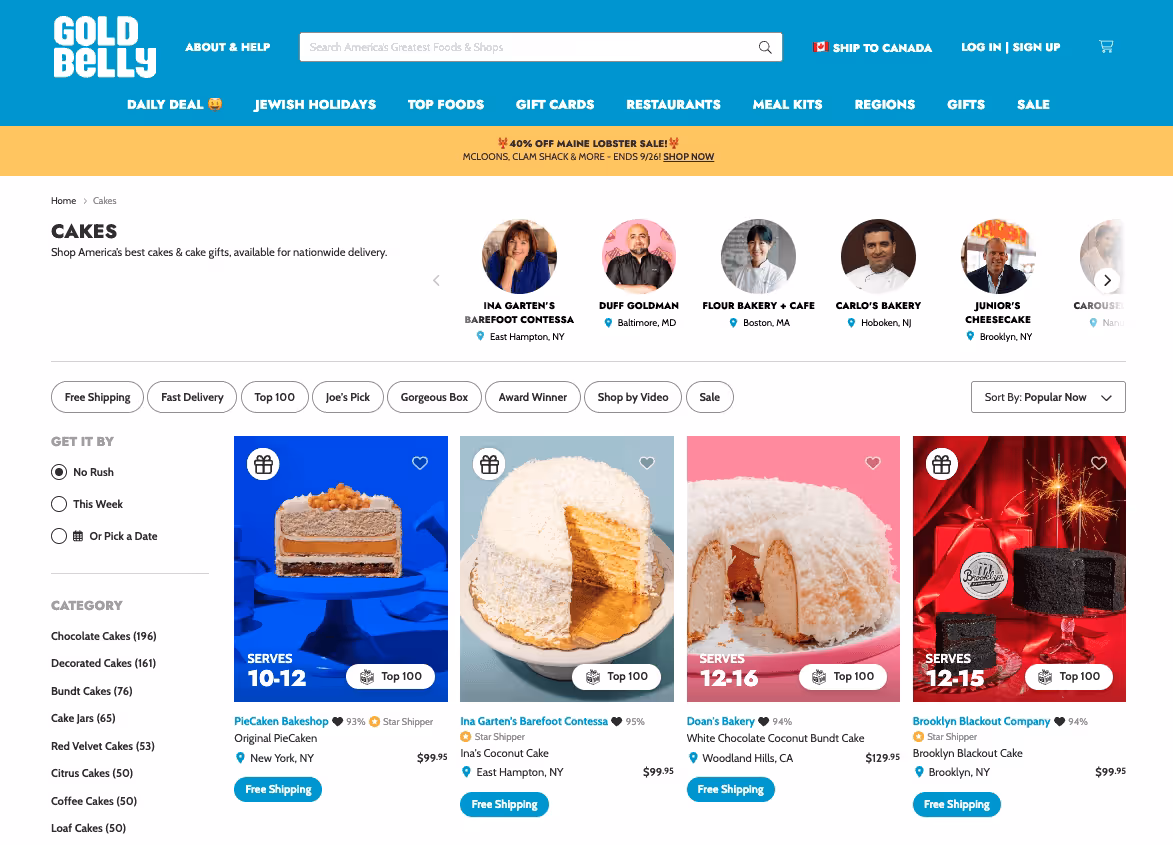
Task: Select Or Pick a Date option
Action: coord(59,536)
